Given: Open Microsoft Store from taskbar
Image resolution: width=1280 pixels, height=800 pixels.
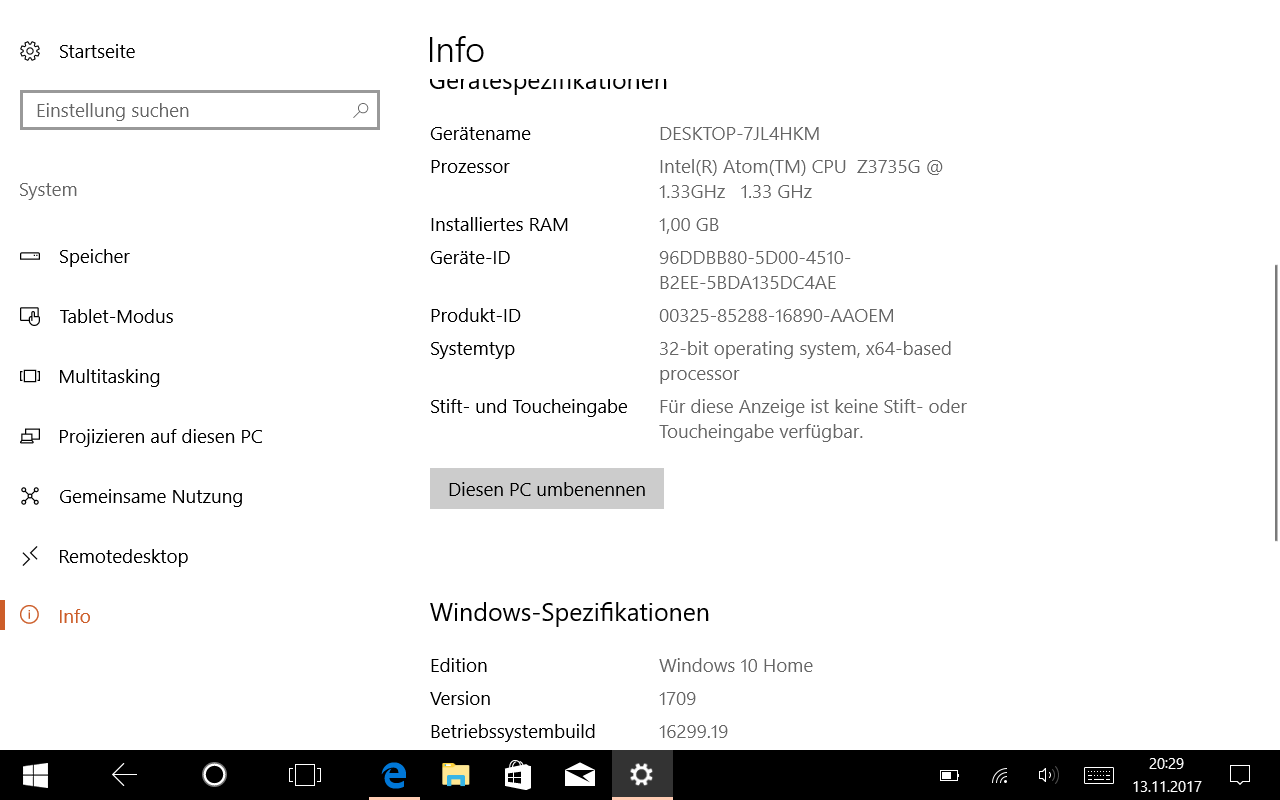Looking at the screenshot, I should (518, 775).
